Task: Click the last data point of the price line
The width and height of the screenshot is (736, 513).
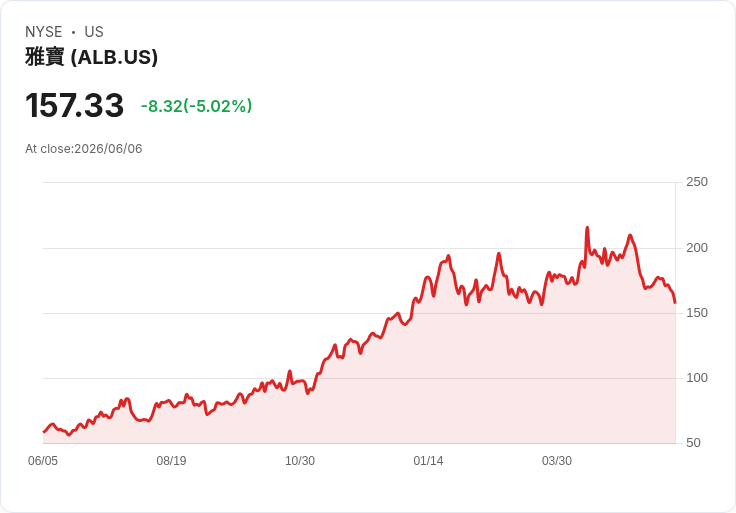Action: tap(675, 303)
